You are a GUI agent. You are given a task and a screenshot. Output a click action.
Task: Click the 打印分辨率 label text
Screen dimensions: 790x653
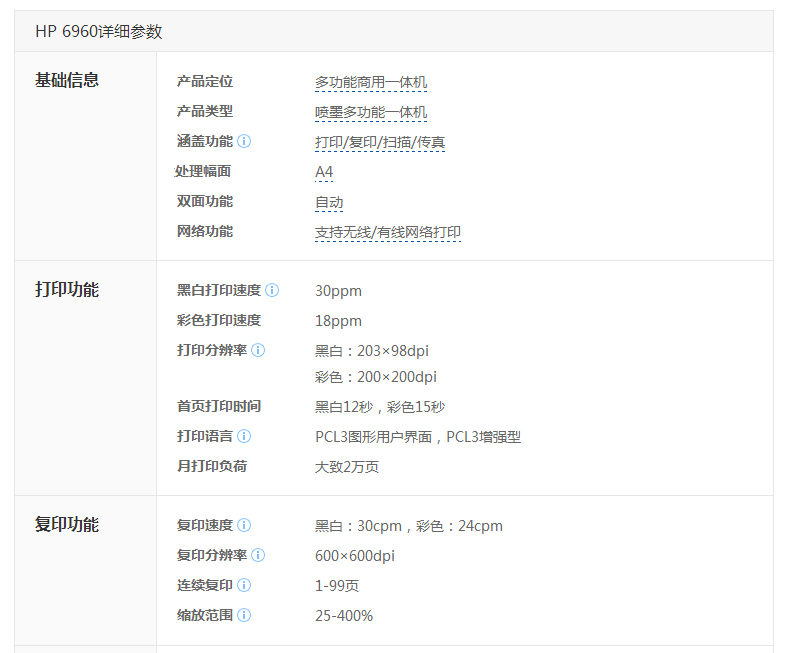(212, 350)
